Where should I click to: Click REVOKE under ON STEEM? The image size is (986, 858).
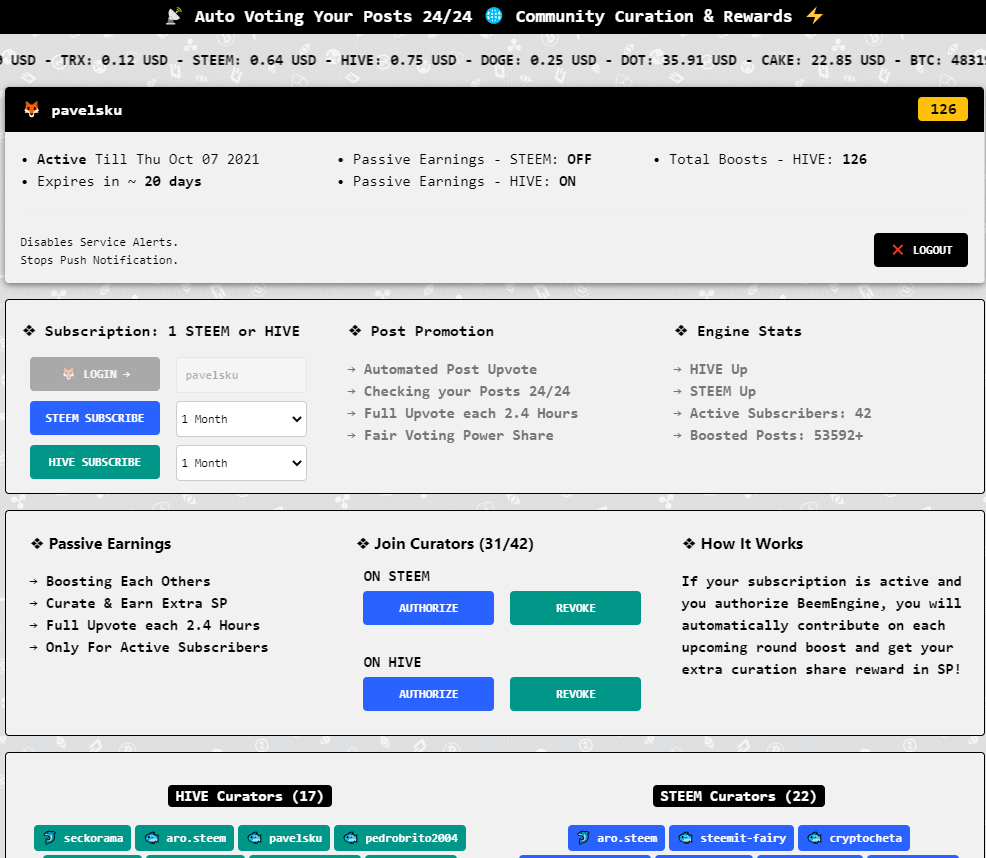coord(575,608)
